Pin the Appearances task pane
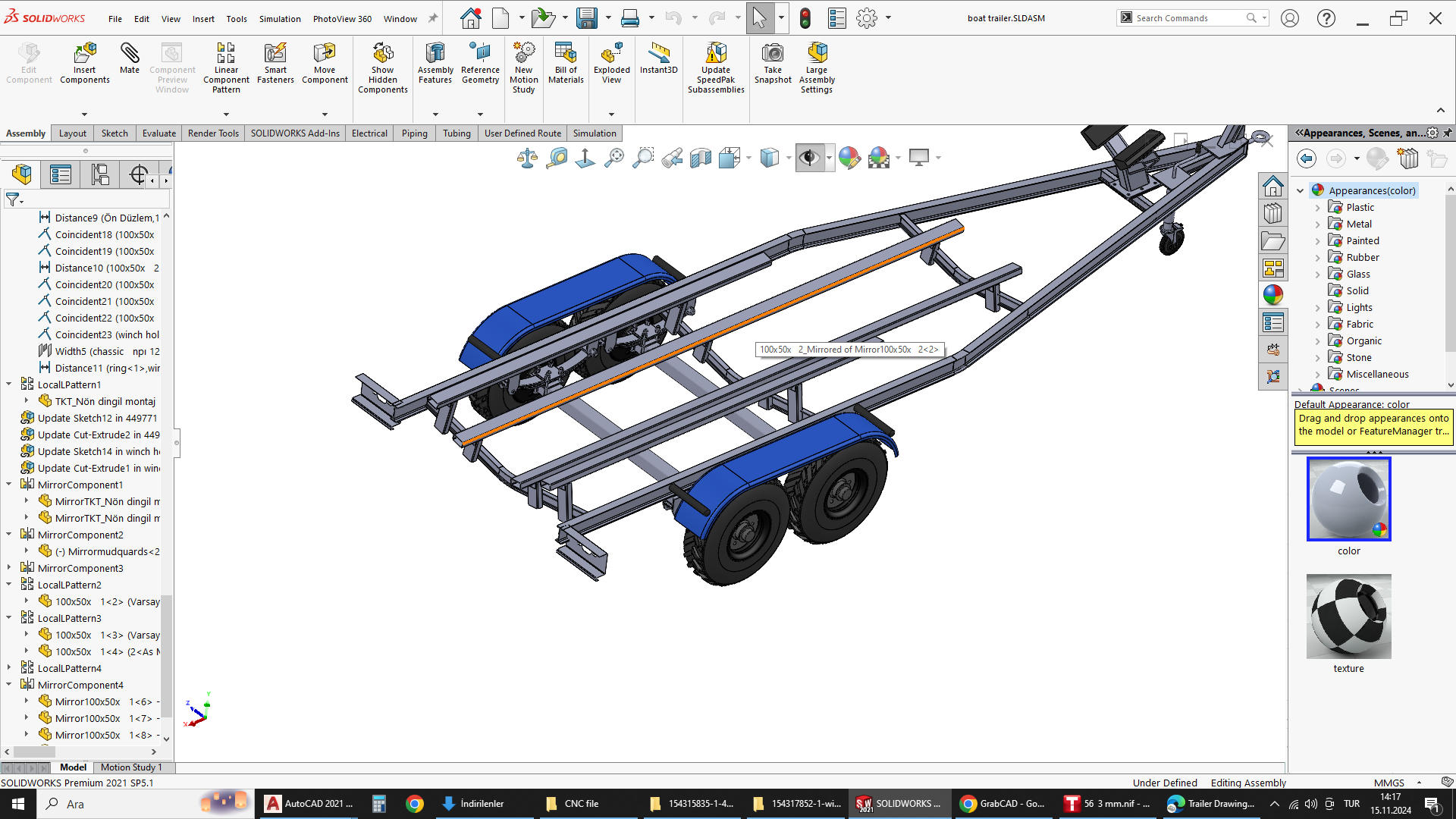The image size is (1456, 819). [x=1448, y=133]
